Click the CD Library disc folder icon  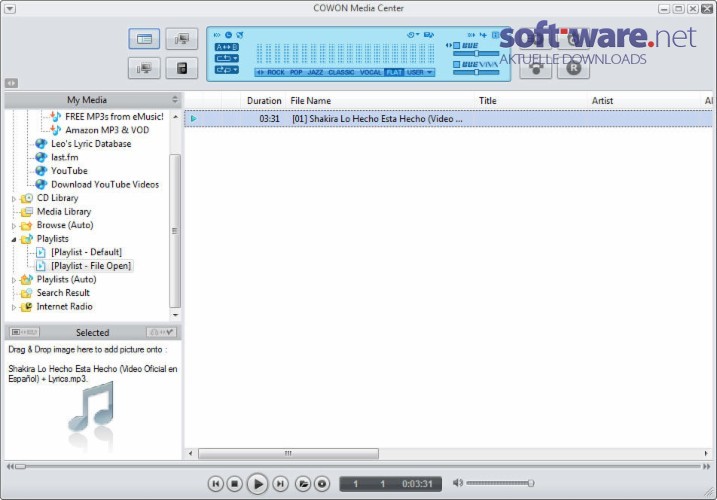pyautogui.click(x=27, y=198)
